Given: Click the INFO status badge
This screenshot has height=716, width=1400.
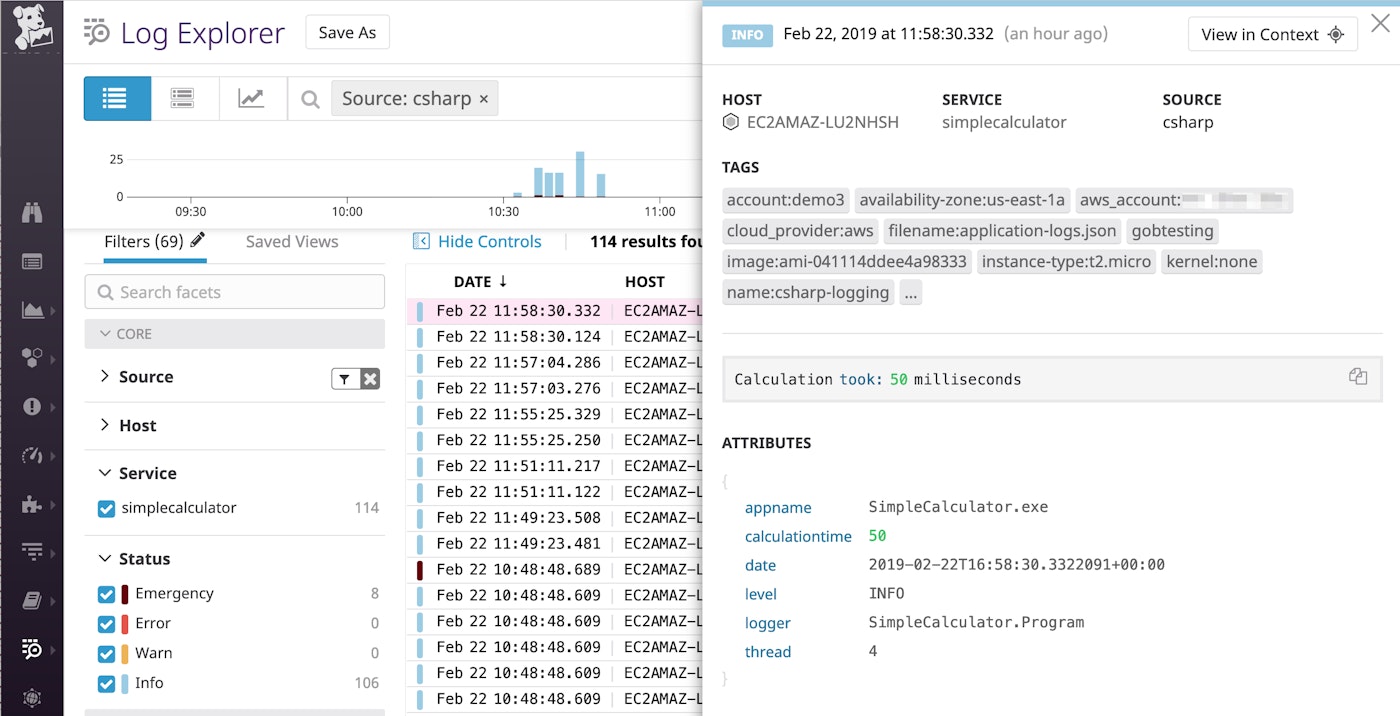Looking at the screenshot, I should [747, 35].
